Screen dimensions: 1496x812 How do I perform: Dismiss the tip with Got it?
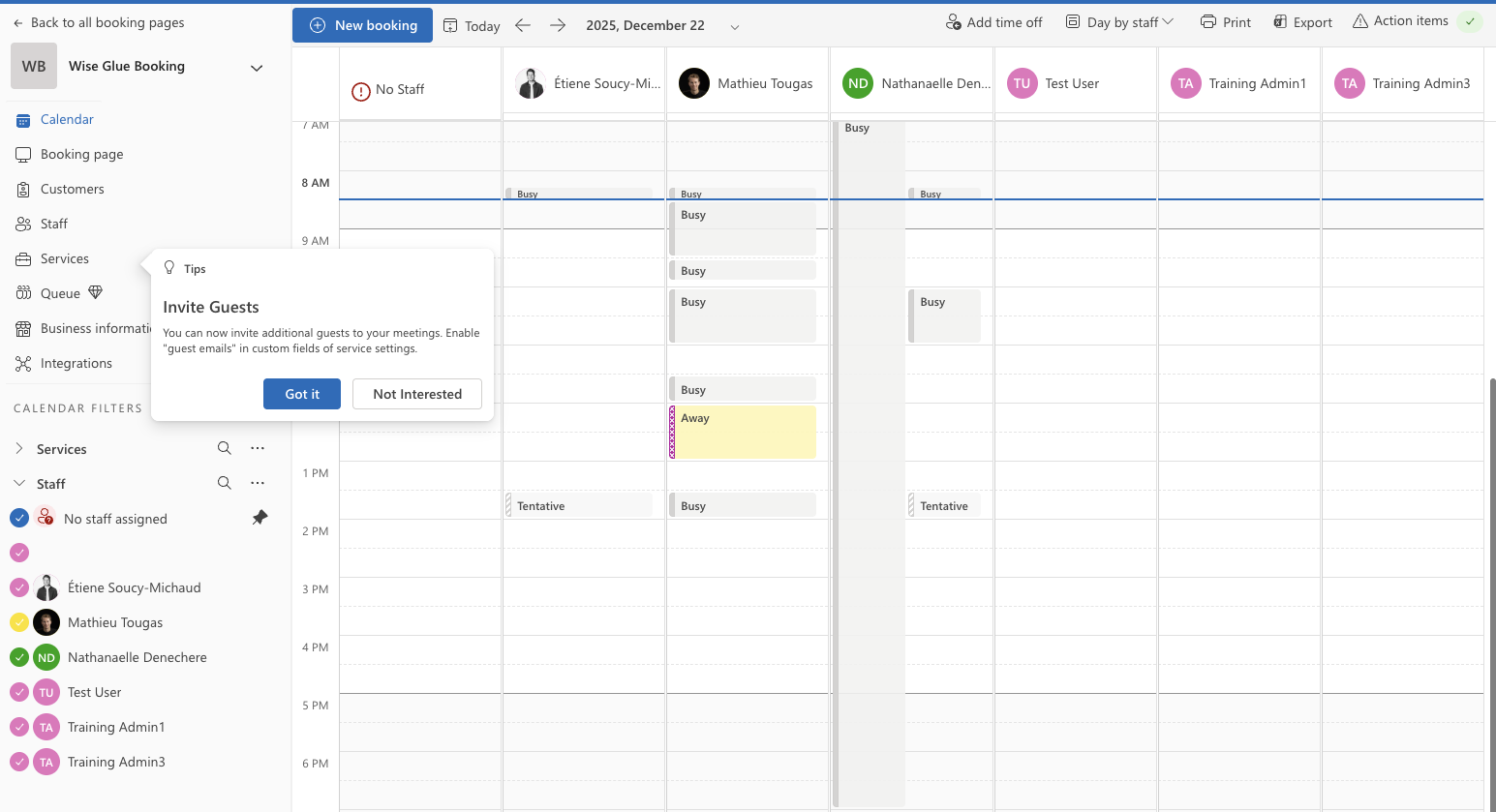click(301, 394)
